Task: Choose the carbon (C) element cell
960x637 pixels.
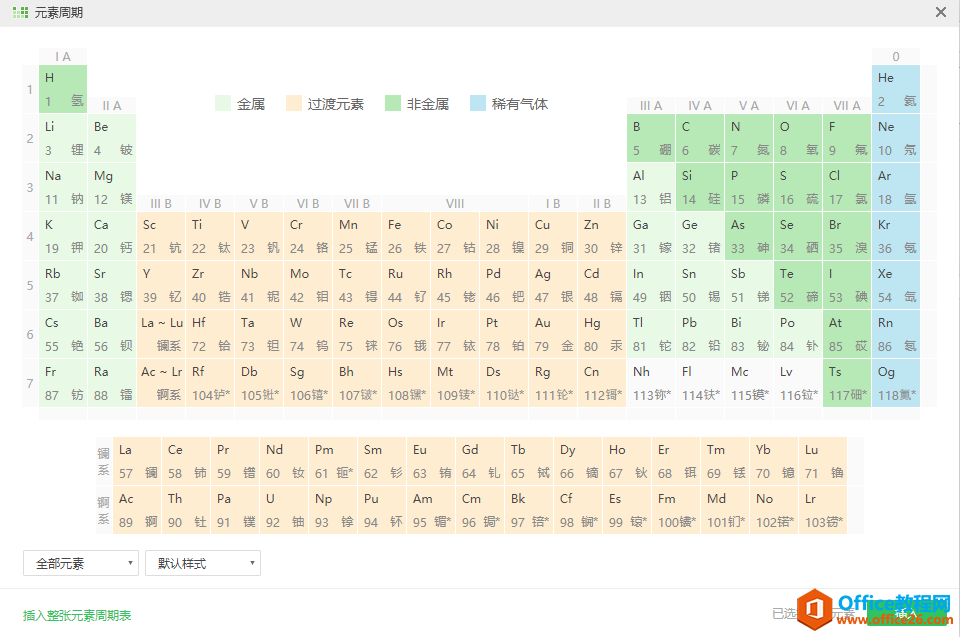Action: (700, 138)
